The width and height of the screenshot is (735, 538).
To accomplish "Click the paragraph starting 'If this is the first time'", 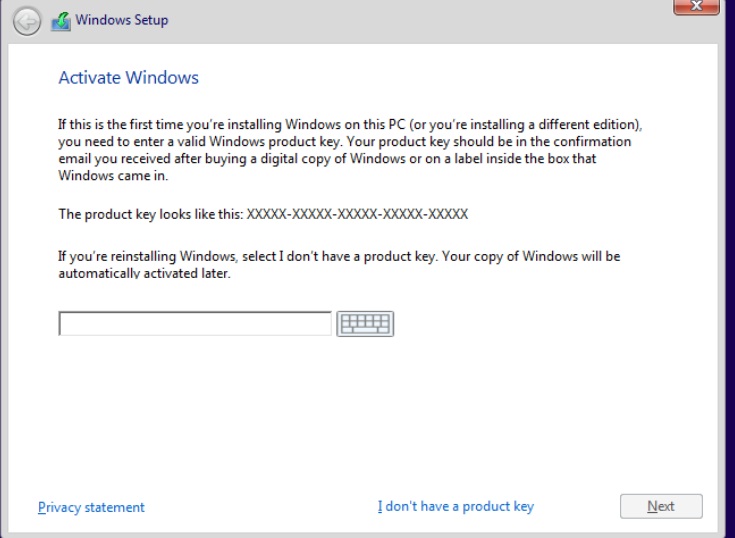I will (350, 150).
